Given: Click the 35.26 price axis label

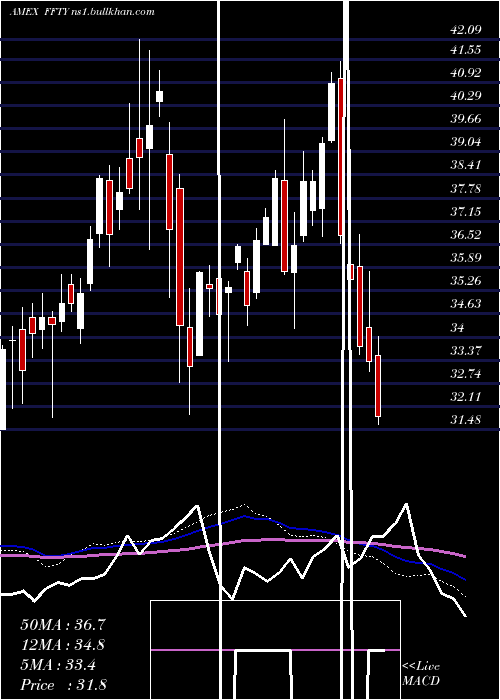Looking at the screenshot, I should [466, 281].
